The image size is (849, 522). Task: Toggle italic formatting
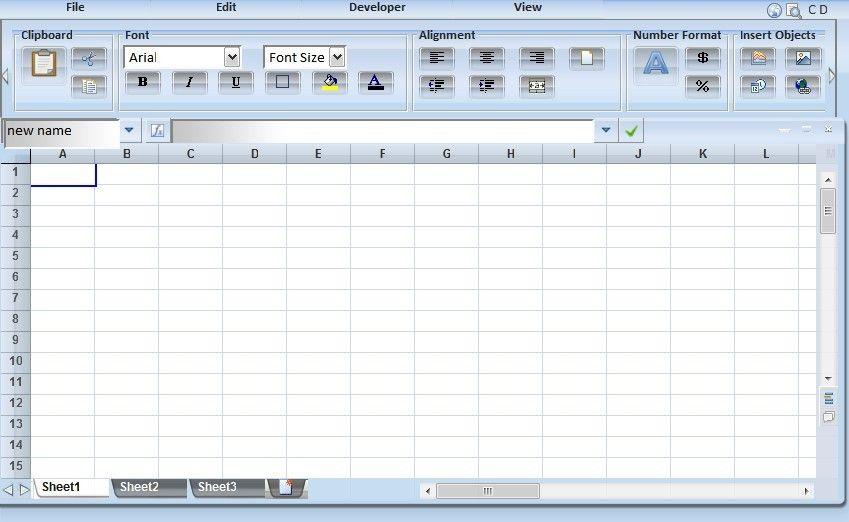(189, 83)
